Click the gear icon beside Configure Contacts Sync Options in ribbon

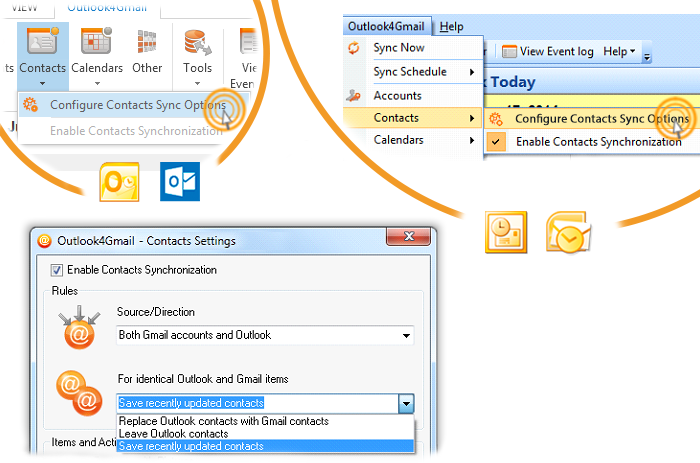(30, 104)
